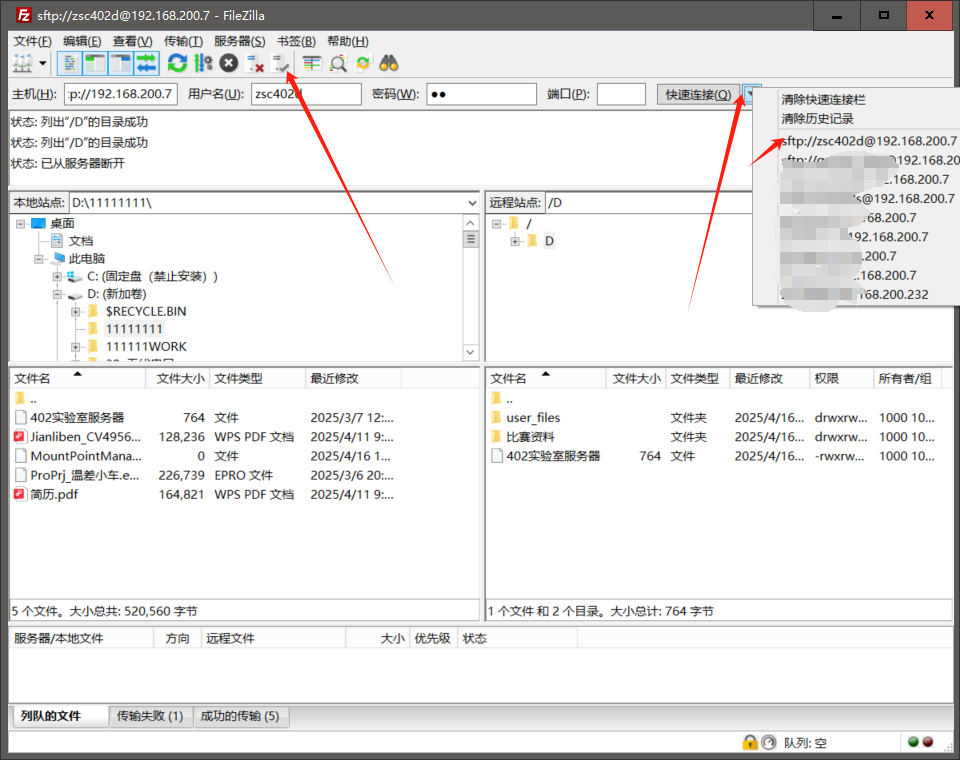Open directory listing filters dialog
Viewport: 960px width, 760px height.
pyautogui.click(x=312, y=63)
